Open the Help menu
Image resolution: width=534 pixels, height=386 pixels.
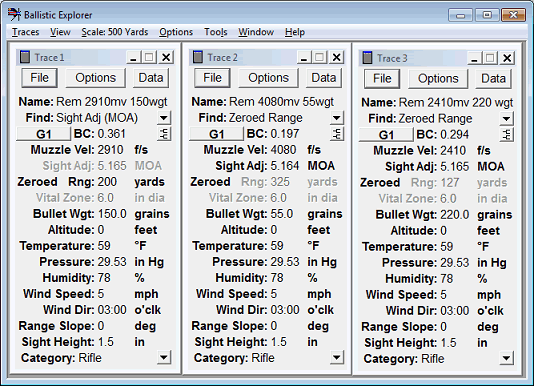(295, 32)
